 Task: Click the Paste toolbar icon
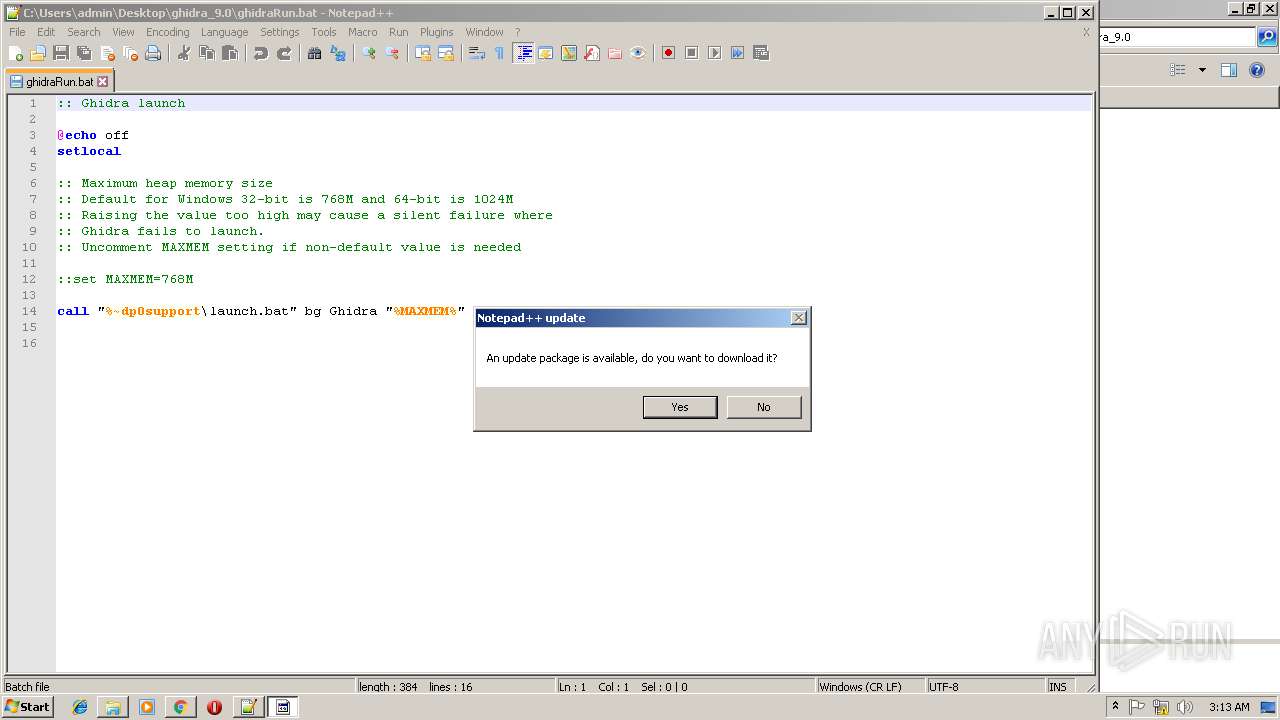230,53
